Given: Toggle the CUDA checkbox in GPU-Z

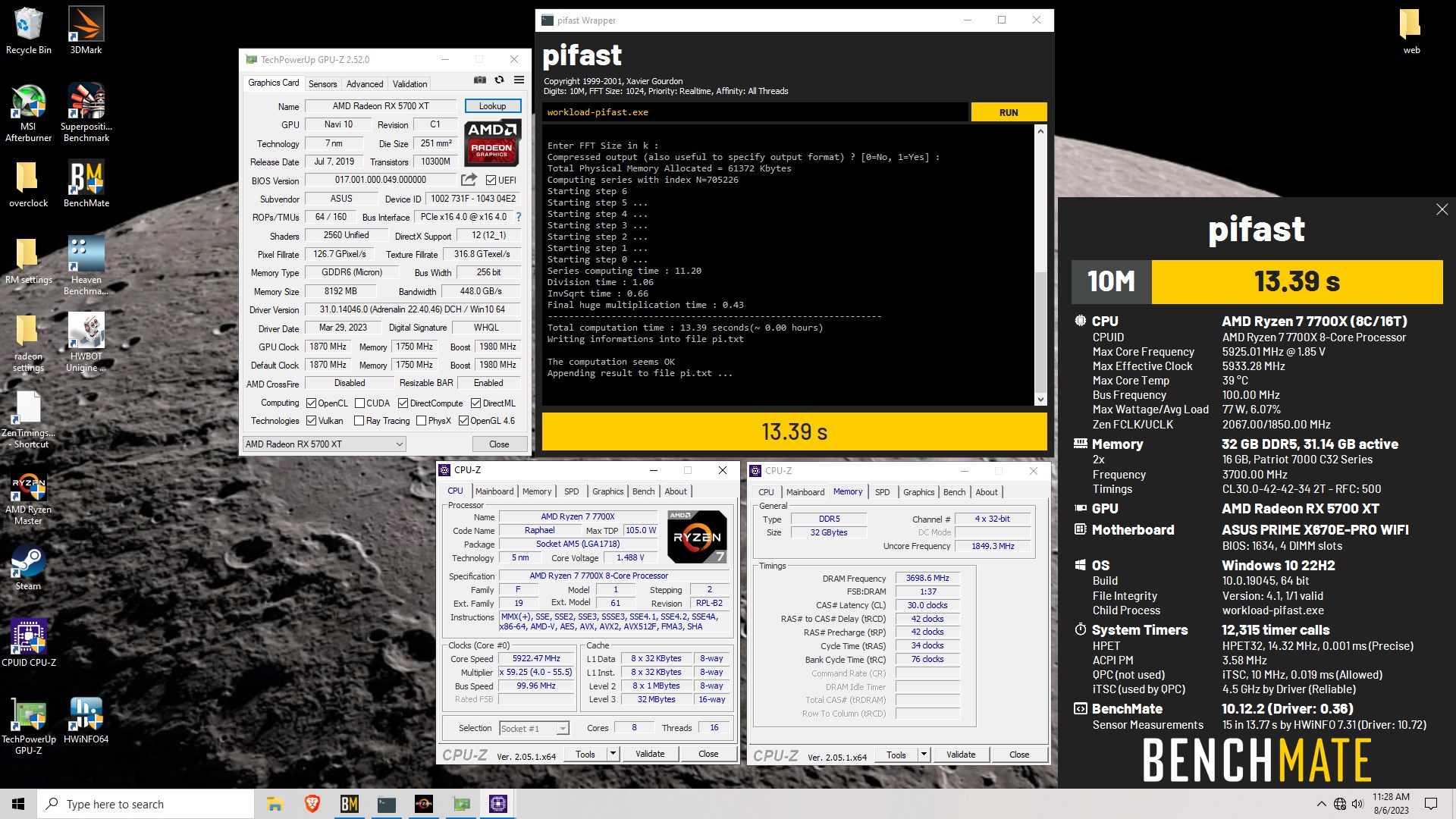Looking at the screenshot, I should (x=359, y=403).
